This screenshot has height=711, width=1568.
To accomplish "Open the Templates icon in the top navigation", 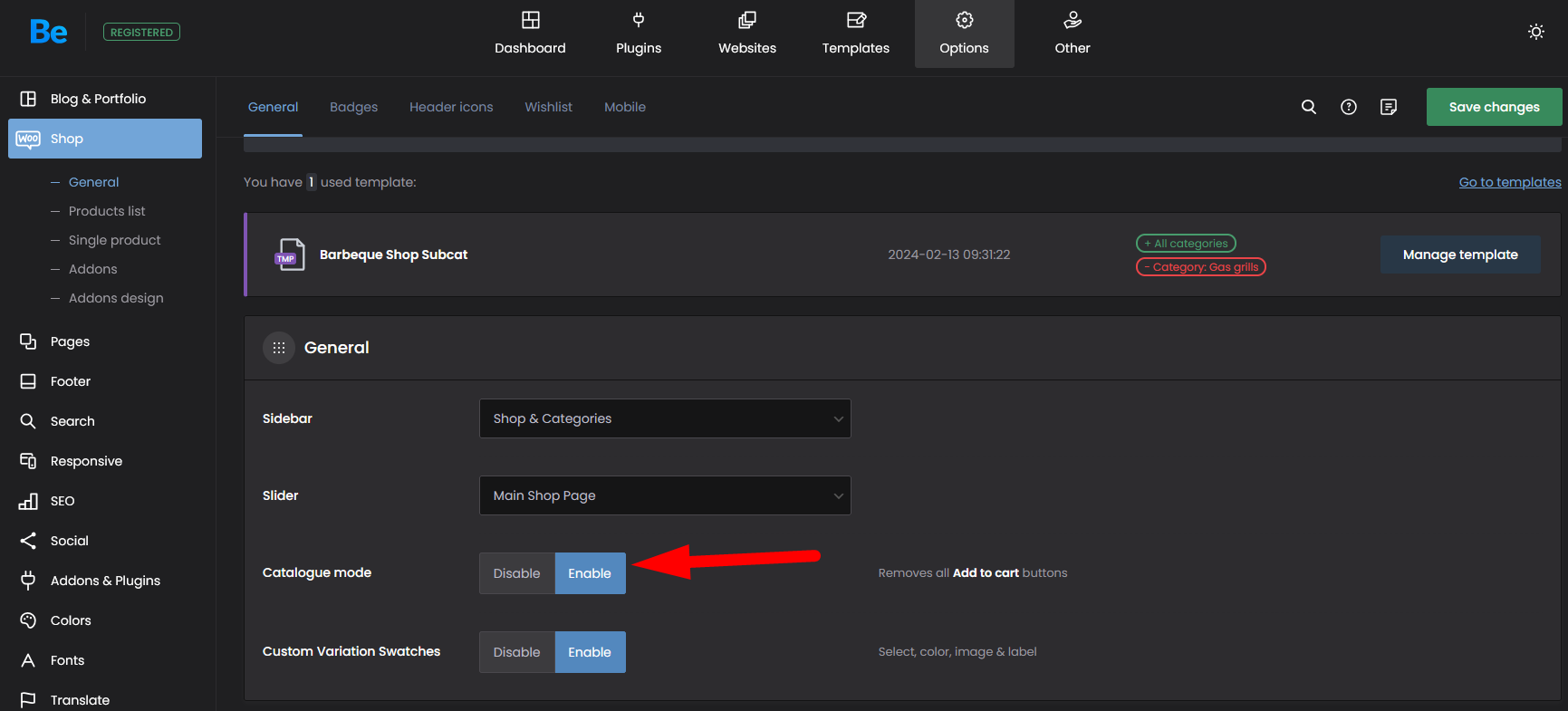I will coord(856,20).
